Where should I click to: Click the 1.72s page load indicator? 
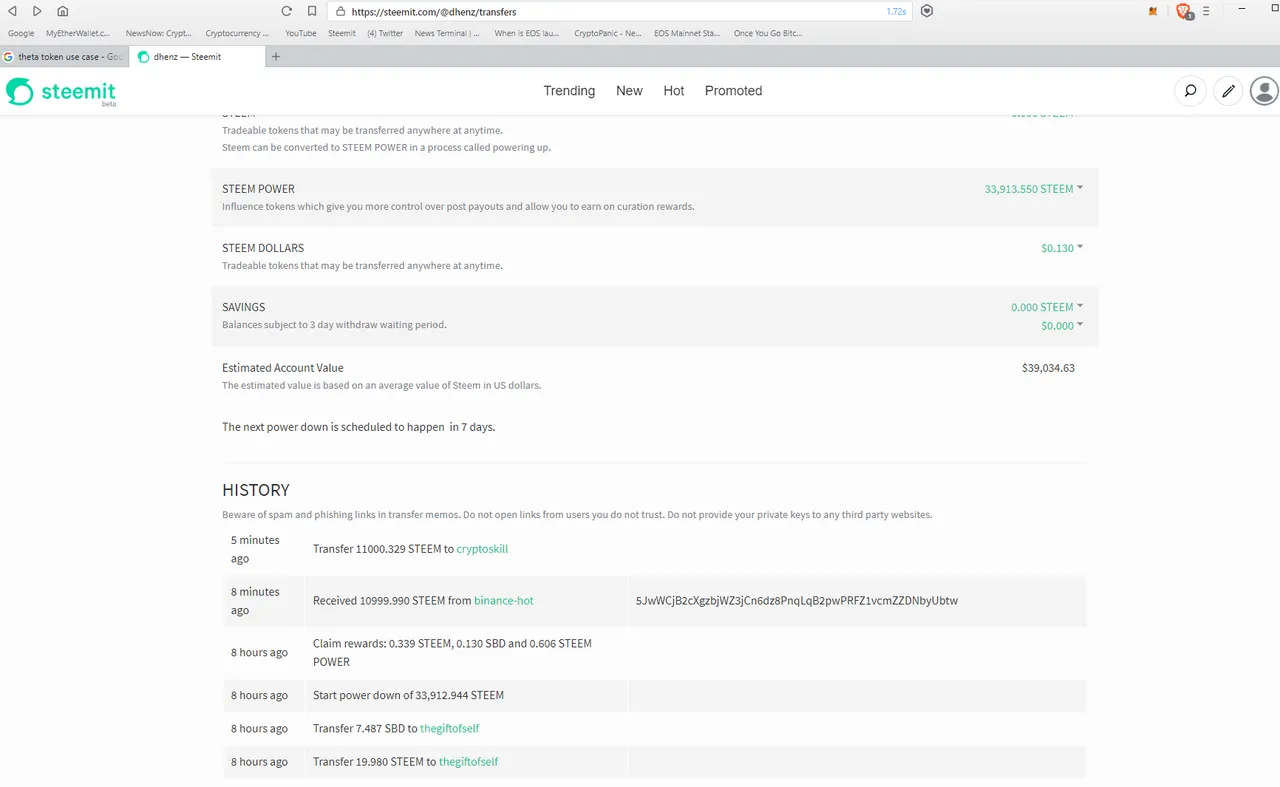point(896,12)
